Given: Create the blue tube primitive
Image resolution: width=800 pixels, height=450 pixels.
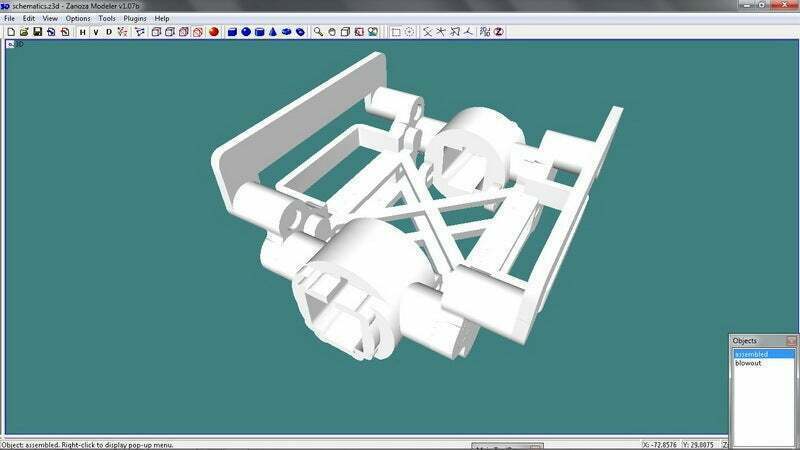Looking at the screenshot, I should click(x=301, y=32).
